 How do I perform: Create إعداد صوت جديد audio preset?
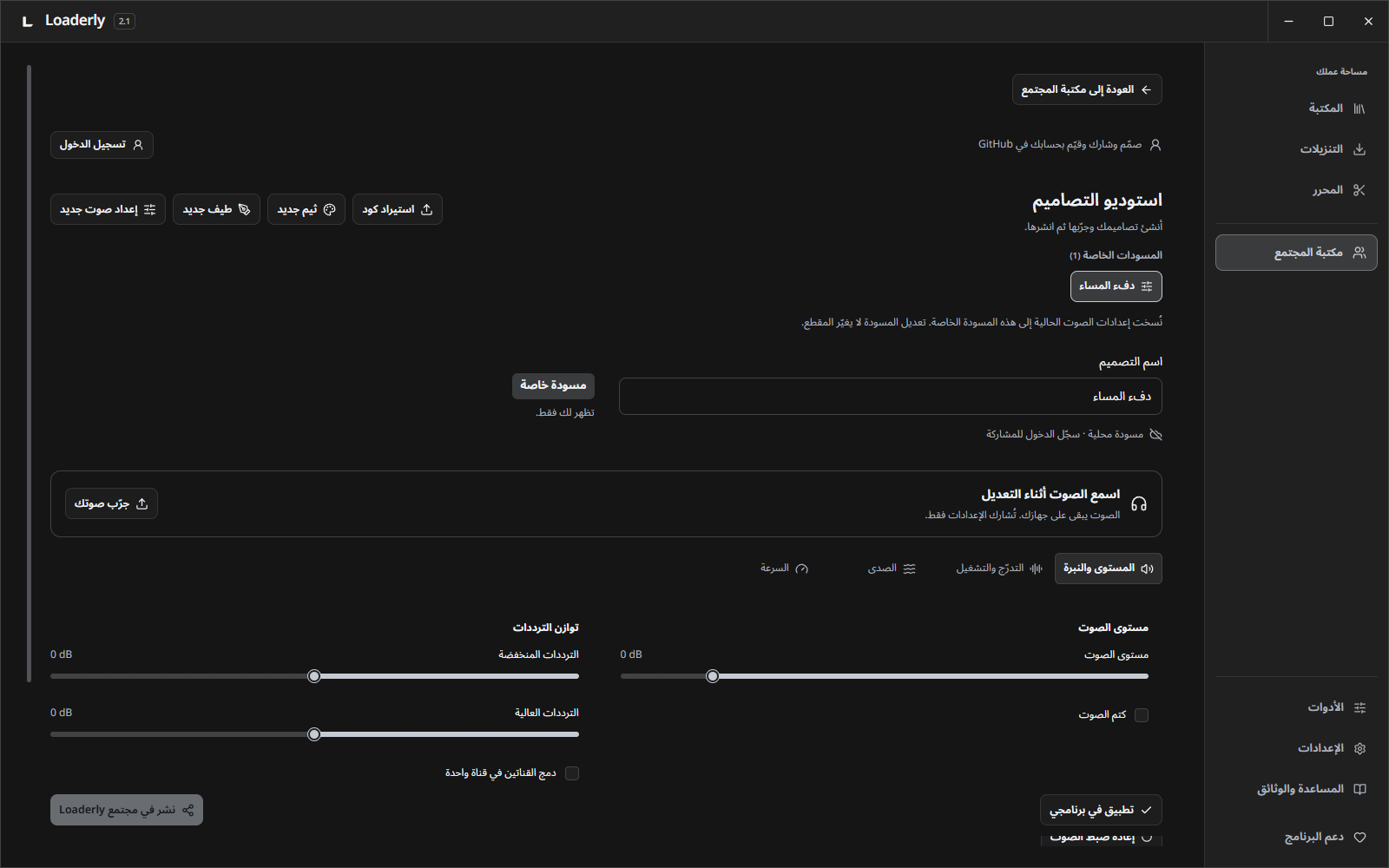pos(108,209)
